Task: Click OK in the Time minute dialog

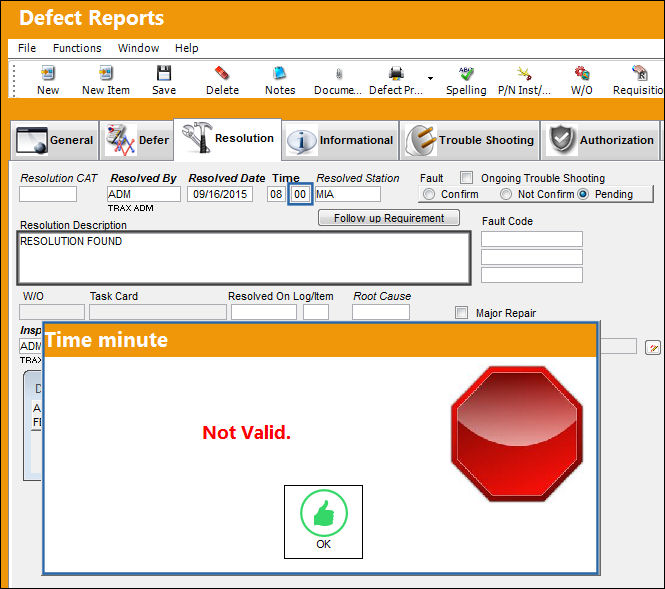Action: coord(323,522)
